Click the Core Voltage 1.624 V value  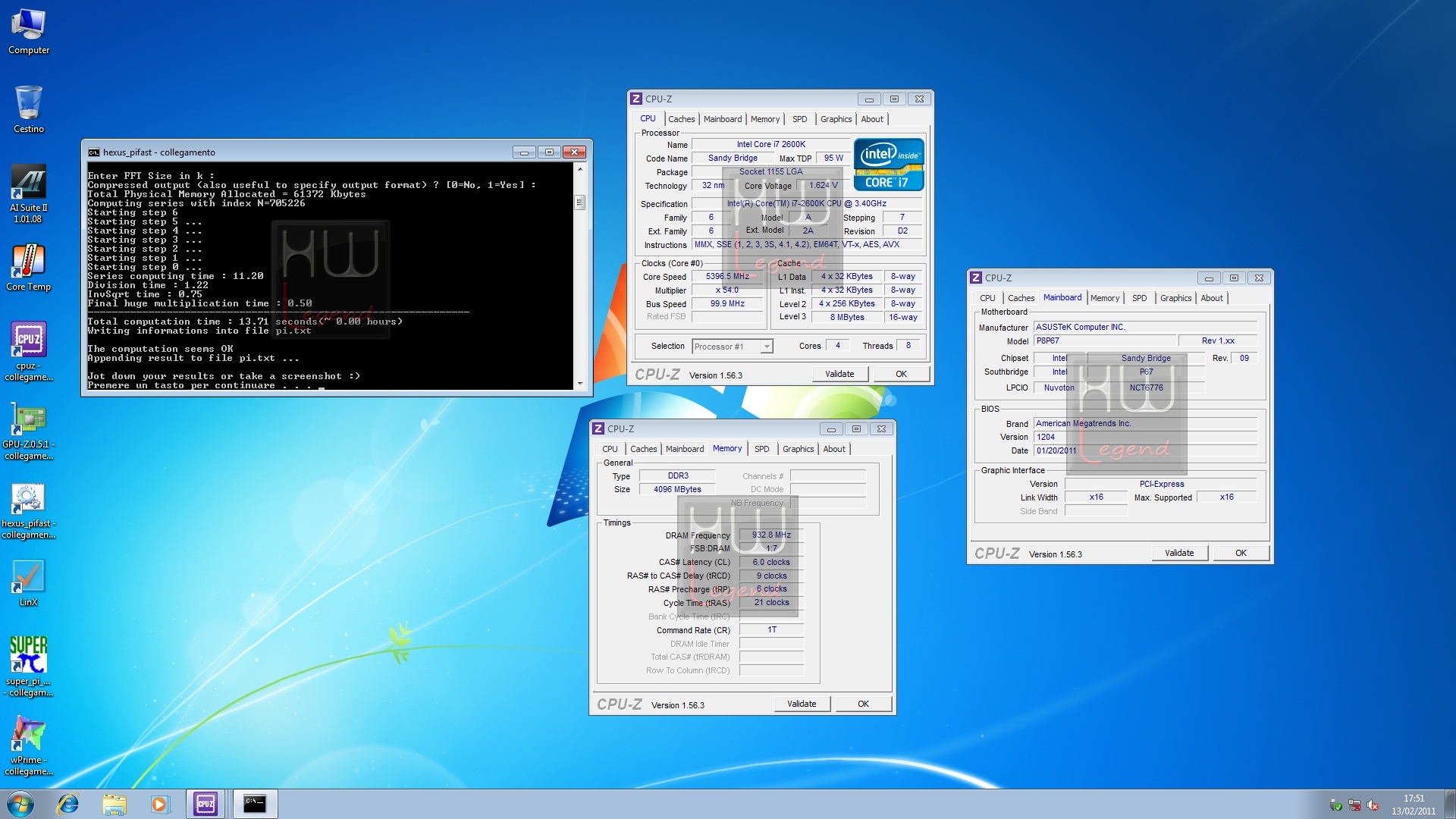pos(823,185)
